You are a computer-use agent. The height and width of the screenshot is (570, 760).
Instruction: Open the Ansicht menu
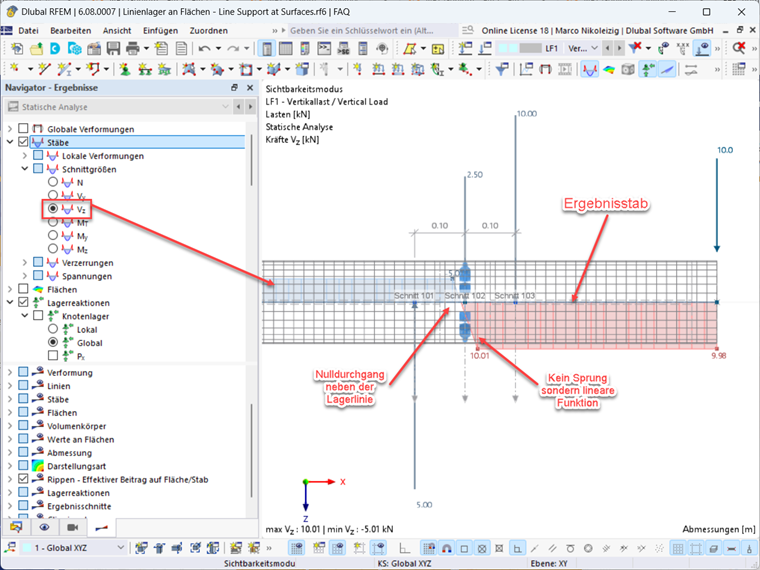pos(117,31)
